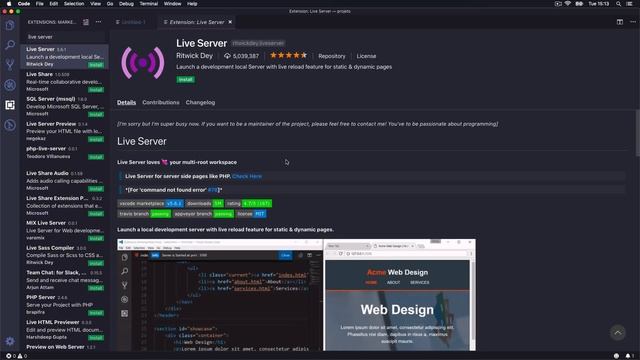The width and height of the screenshot is (640, 360).
Task: Click the extensions search field
Action: 65,37
